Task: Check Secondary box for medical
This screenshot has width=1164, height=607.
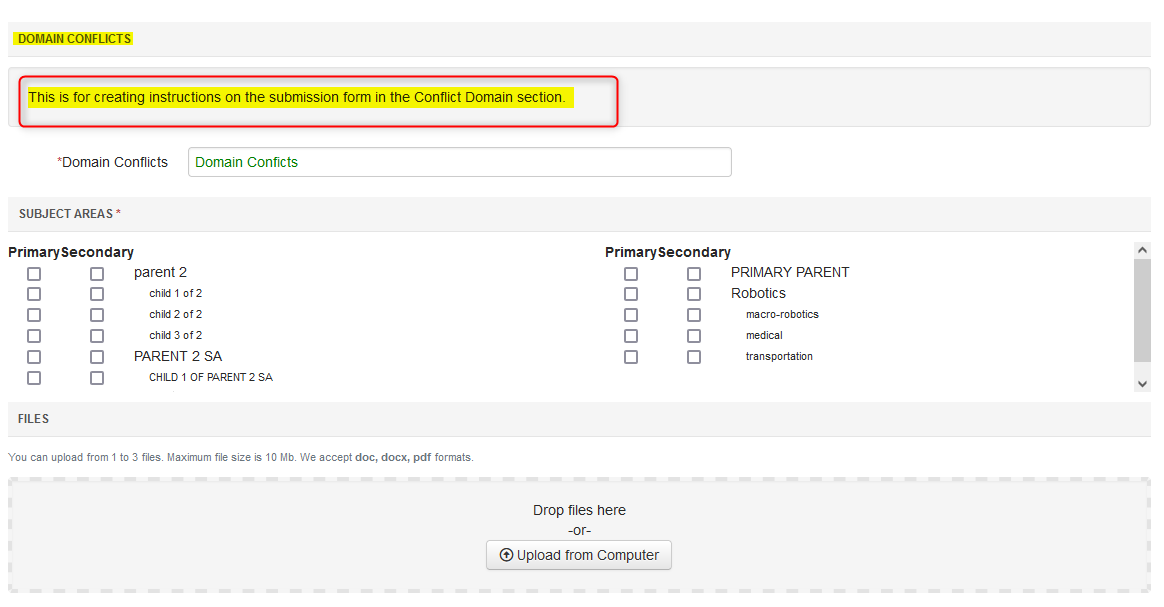Action: click(694, 336)
